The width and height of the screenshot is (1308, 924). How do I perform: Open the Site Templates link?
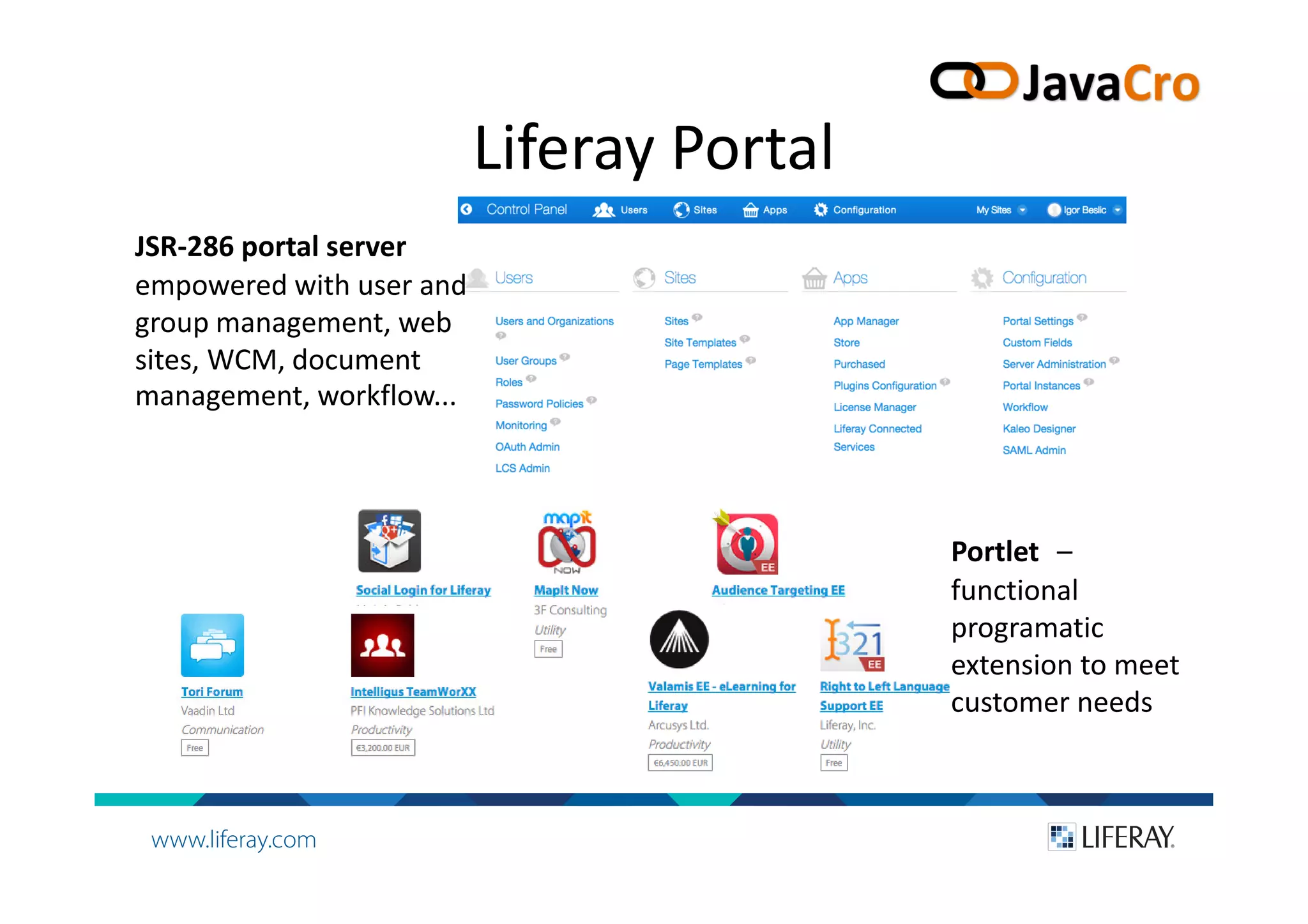(x=700, y=343)
